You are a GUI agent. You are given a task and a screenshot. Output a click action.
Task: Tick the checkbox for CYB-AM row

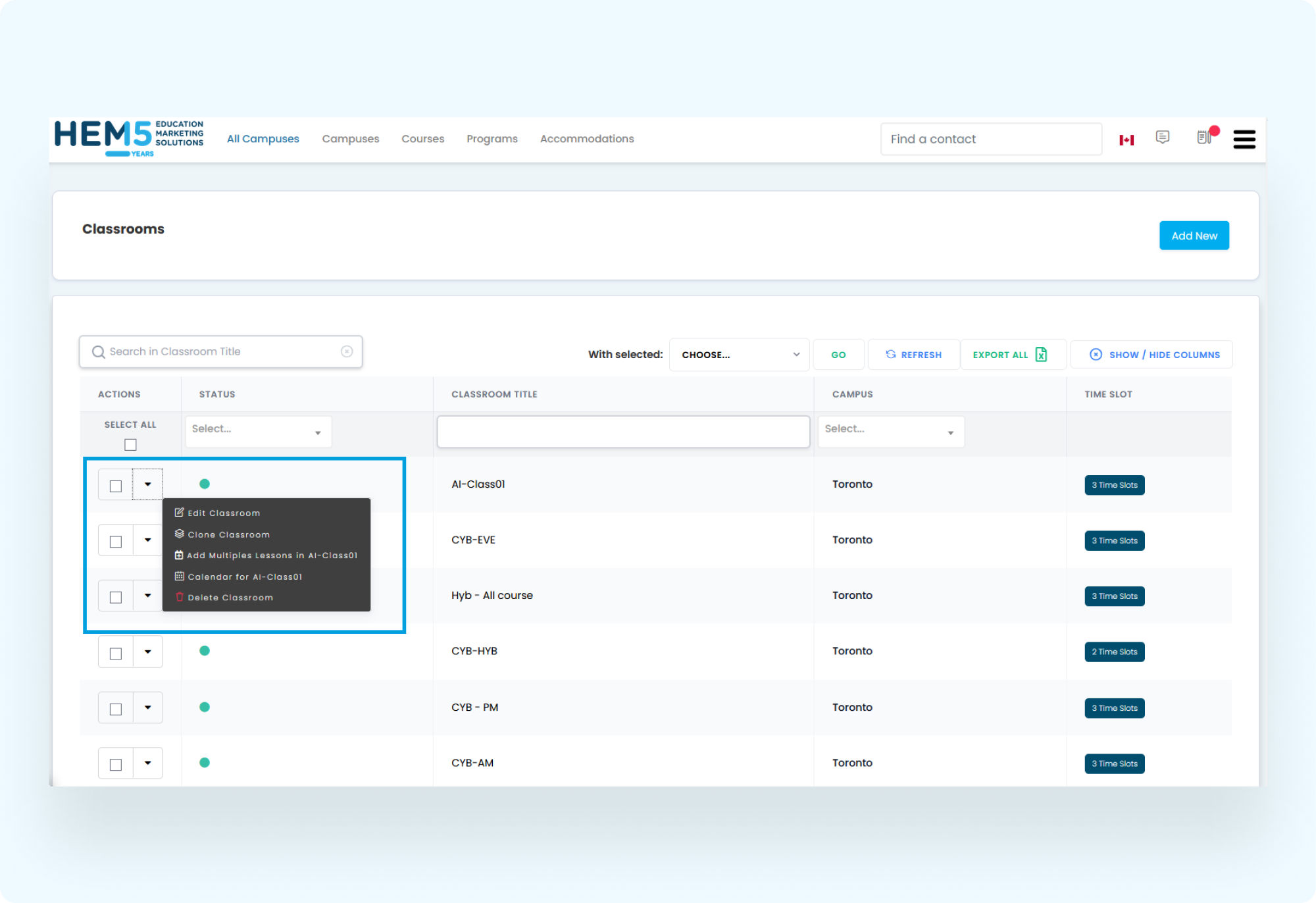pos(116,764)
